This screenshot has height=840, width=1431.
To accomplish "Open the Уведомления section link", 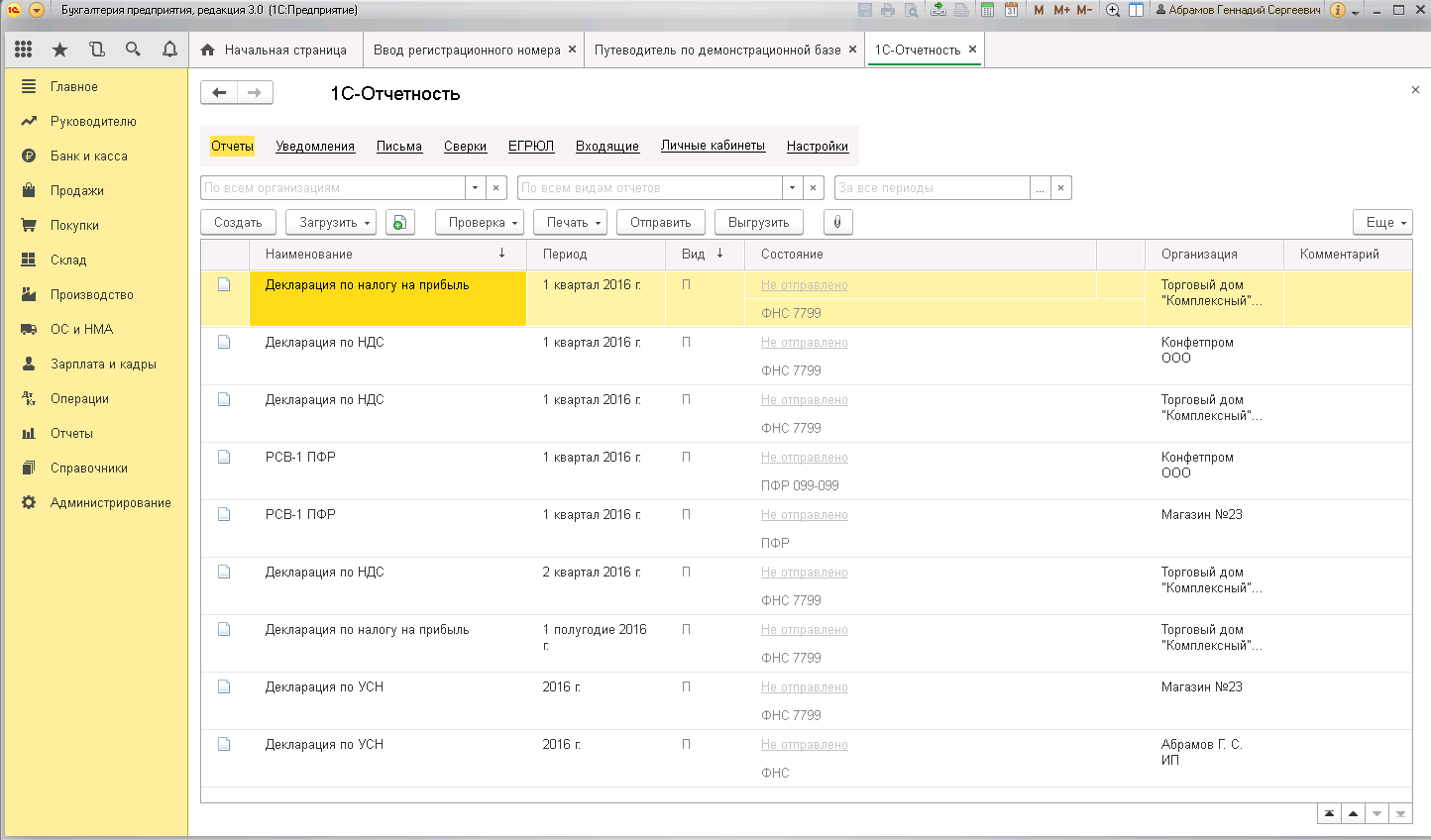I will (315, 147).
